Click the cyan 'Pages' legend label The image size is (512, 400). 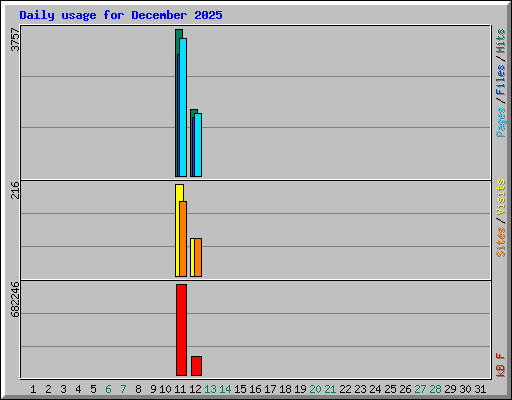pos(501,122)
